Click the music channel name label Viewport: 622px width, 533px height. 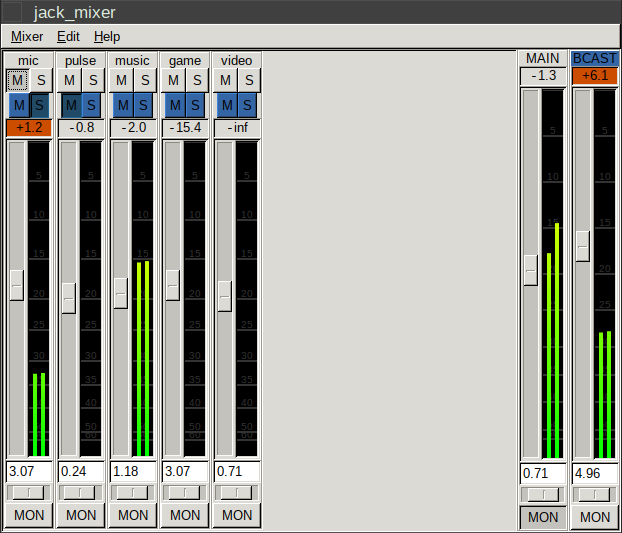[x=132, y=61]
